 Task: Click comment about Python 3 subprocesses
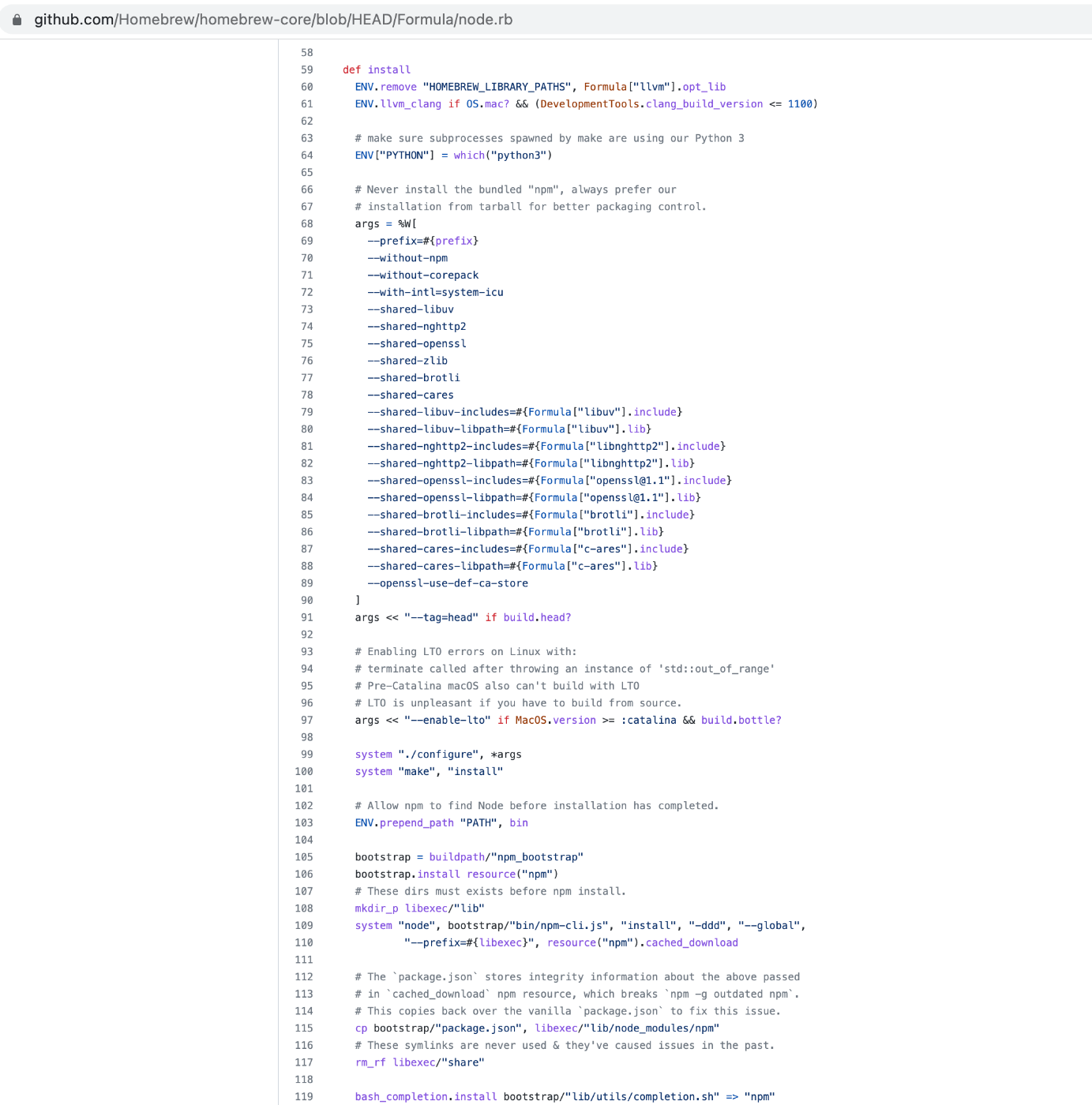click(550, 138)
